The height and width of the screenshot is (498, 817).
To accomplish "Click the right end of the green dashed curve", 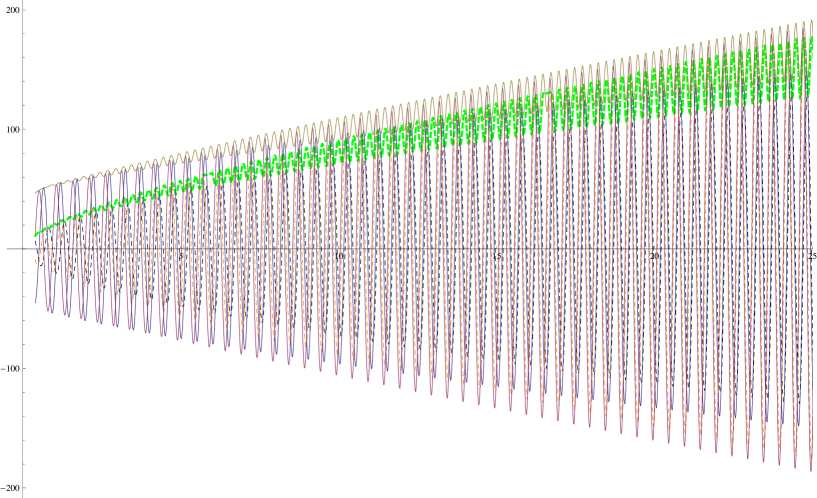I will (810, 68).
